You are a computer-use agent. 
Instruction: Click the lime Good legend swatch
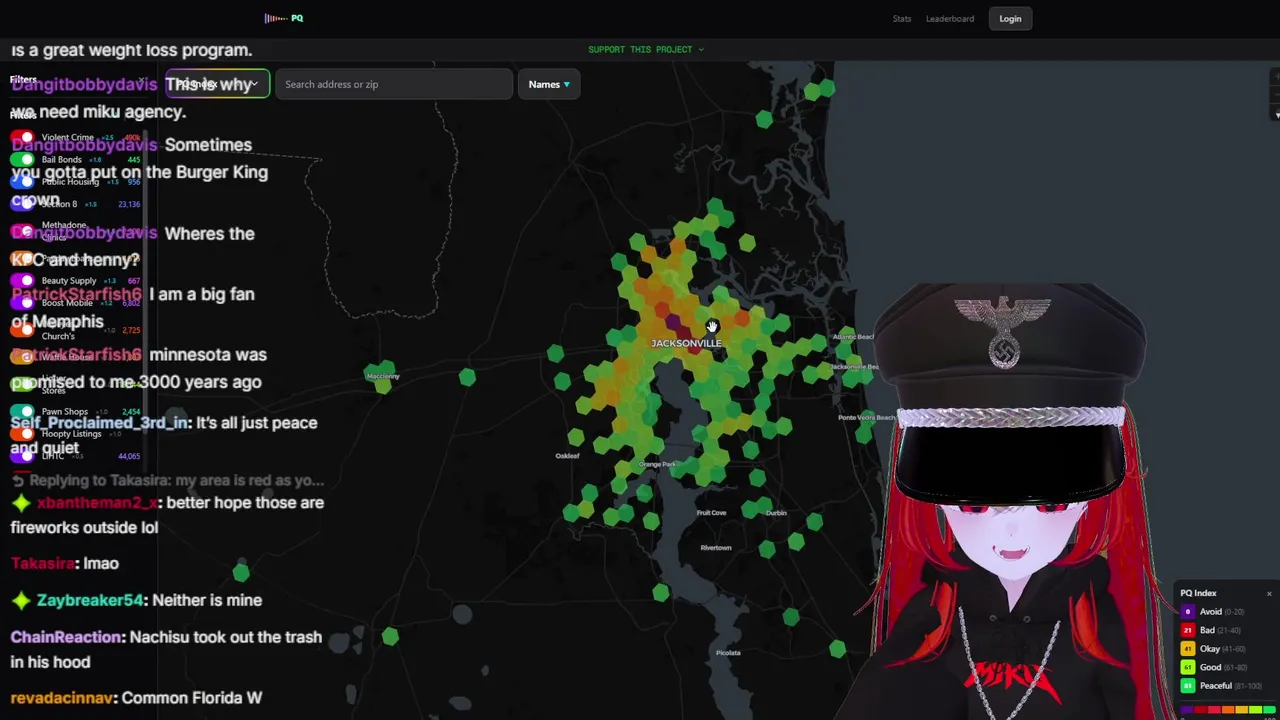[1188, 667]
